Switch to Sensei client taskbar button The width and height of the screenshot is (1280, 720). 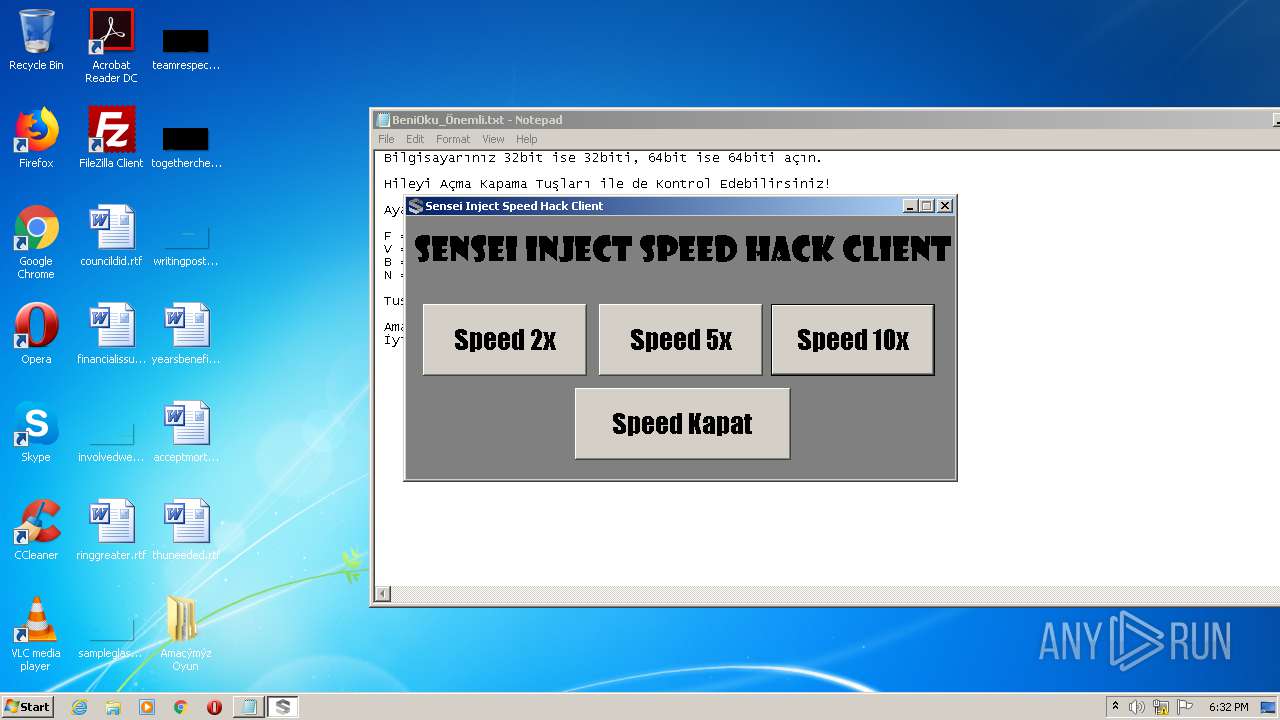tap(283, 707)
